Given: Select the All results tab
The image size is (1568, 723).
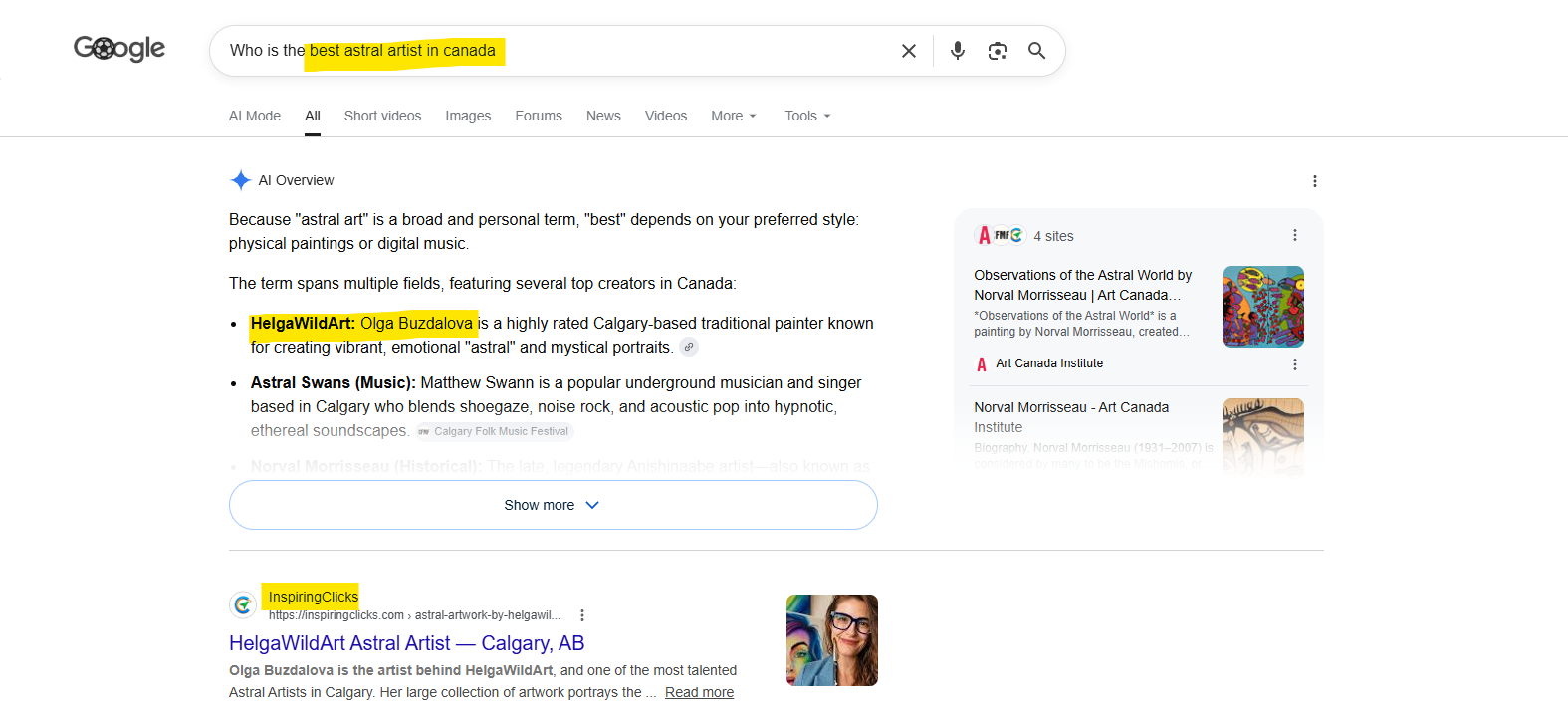Looking at the screenshot, I should pos(313,116).
